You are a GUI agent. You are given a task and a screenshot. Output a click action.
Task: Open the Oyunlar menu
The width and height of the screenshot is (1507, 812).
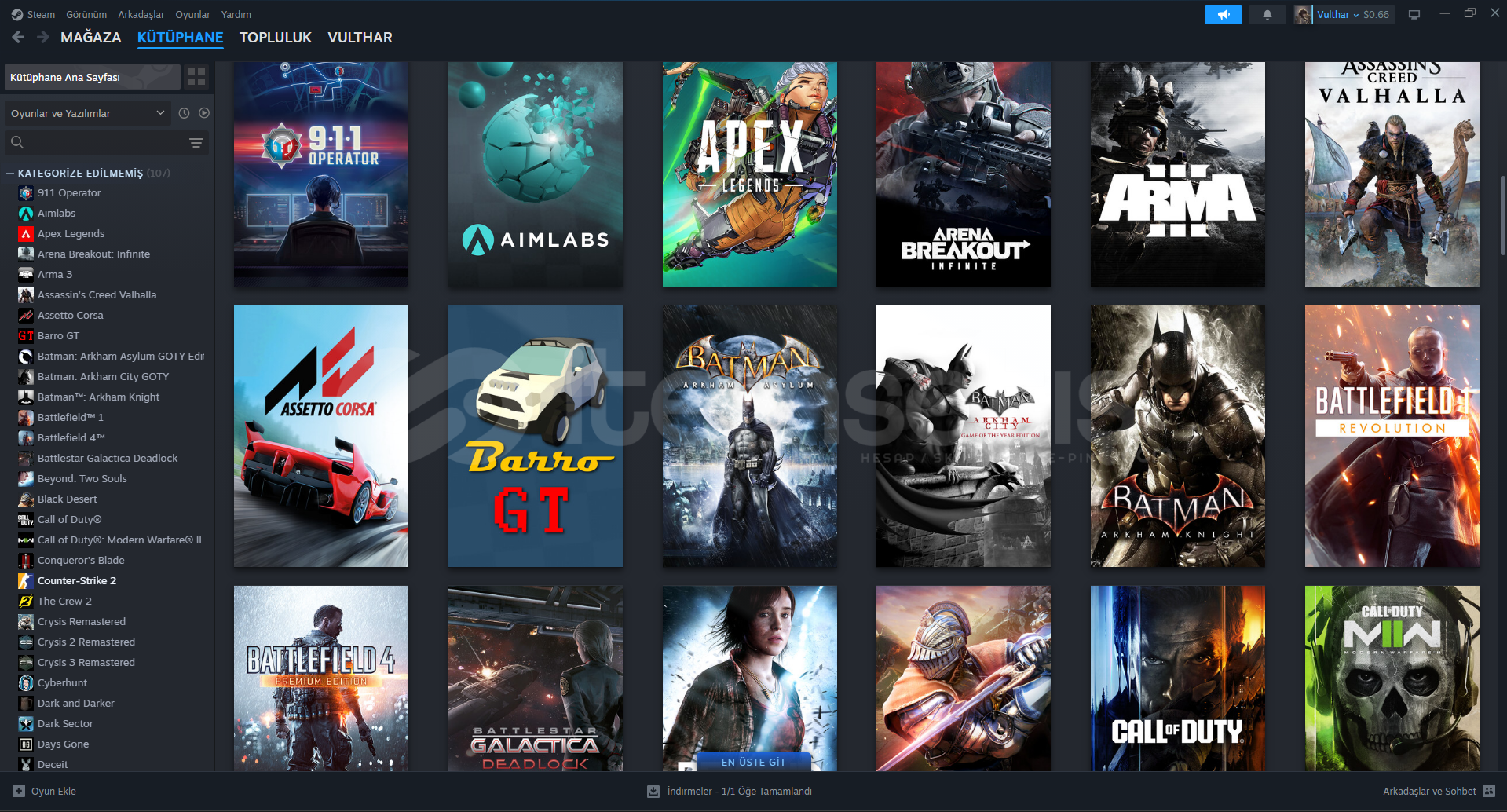tap(192, 15)
